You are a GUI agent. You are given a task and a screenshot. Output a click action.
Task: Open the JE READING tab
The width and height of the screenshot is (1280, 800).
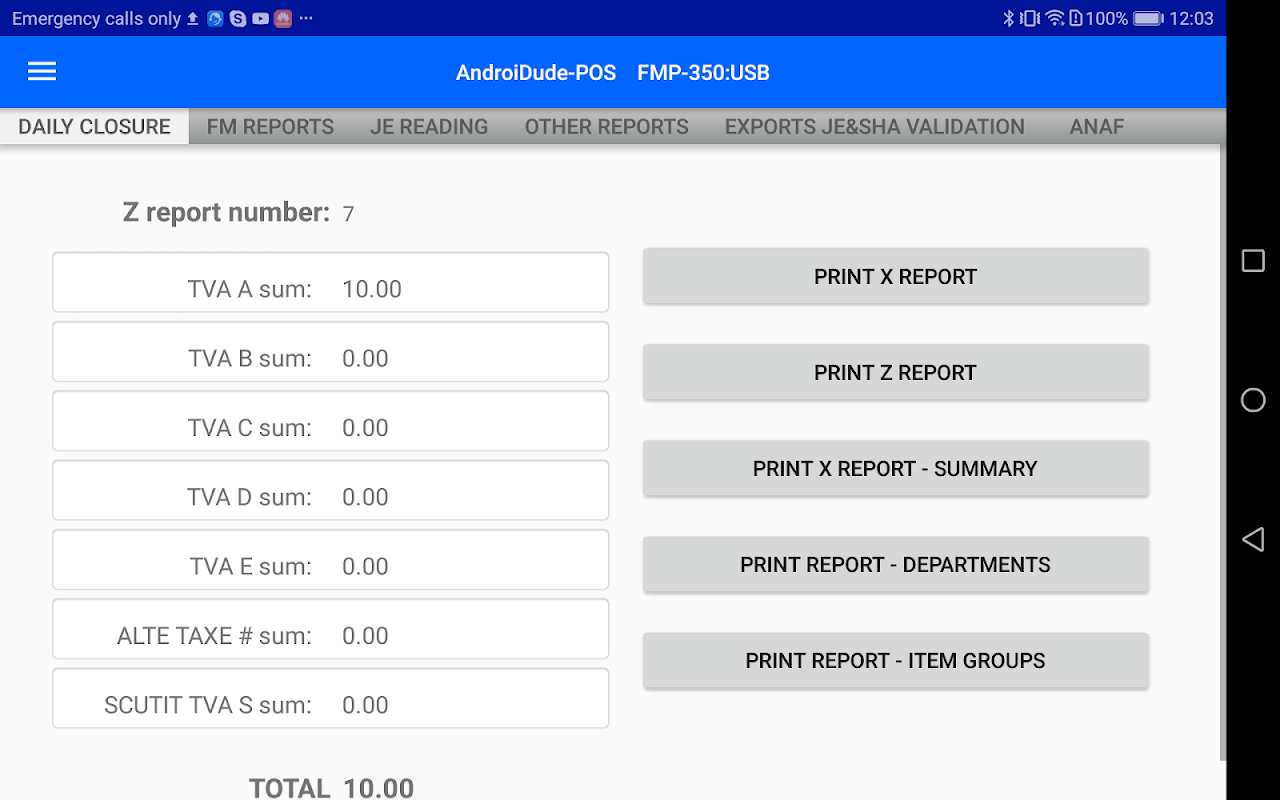tap(429, 127)
